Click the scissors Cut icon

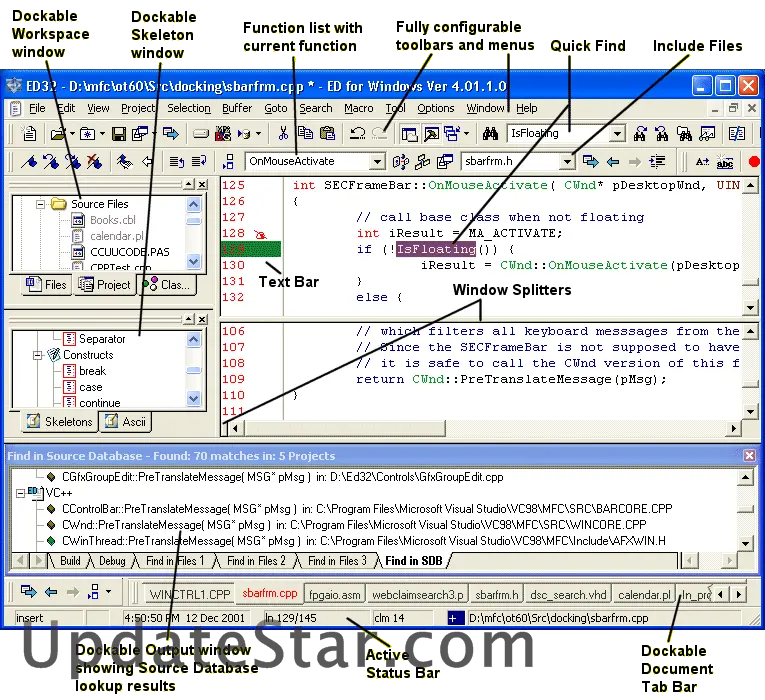coord(283,133)
